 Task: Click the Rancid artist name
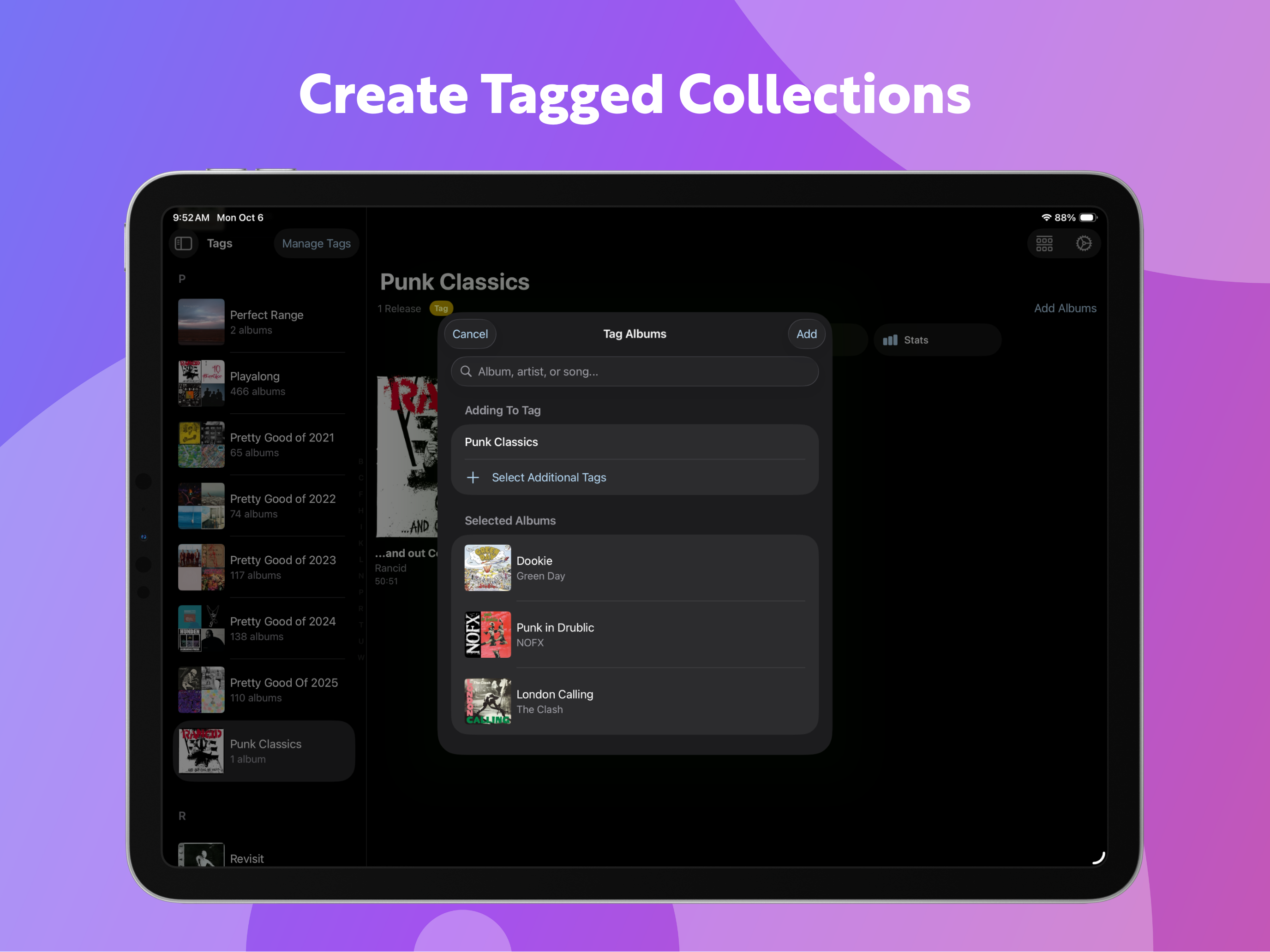(390, 568)
